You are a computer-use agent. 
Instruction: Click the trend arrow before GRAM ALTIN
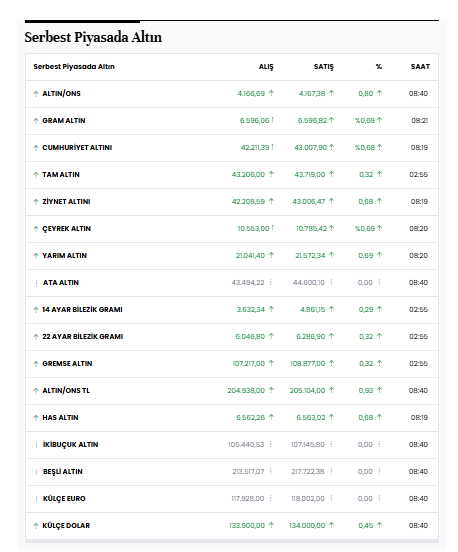pyautogui.click(x=36, y=121)
